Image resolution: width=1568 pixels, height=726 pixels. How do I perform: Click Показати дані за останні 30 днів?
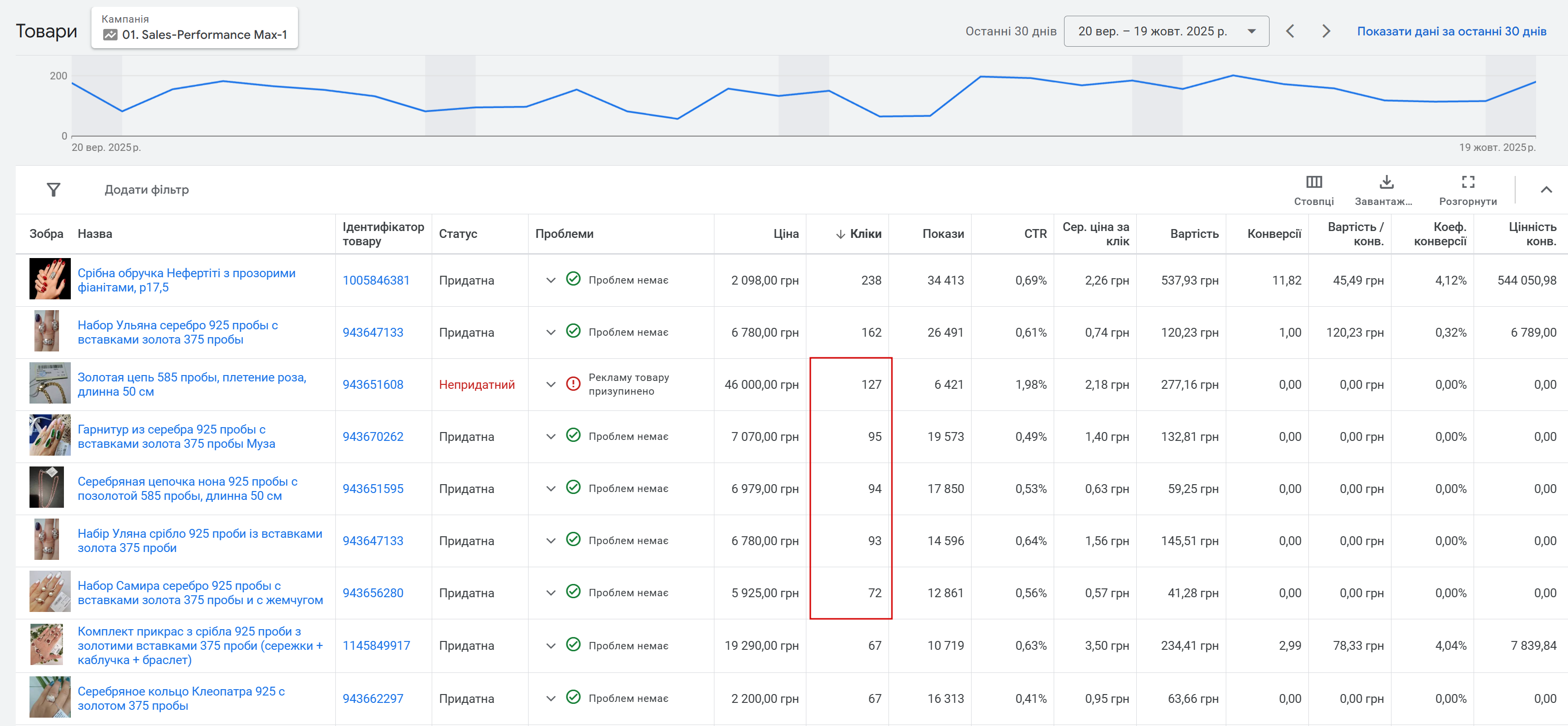(1451, 31)
